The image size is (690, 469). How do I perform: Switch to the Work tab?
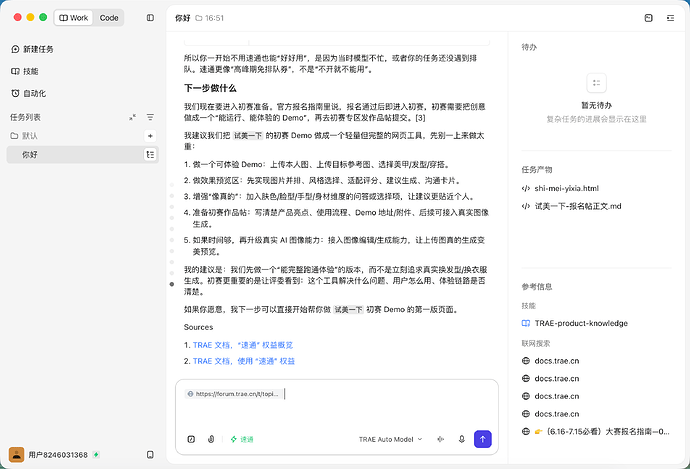(73, 18)
